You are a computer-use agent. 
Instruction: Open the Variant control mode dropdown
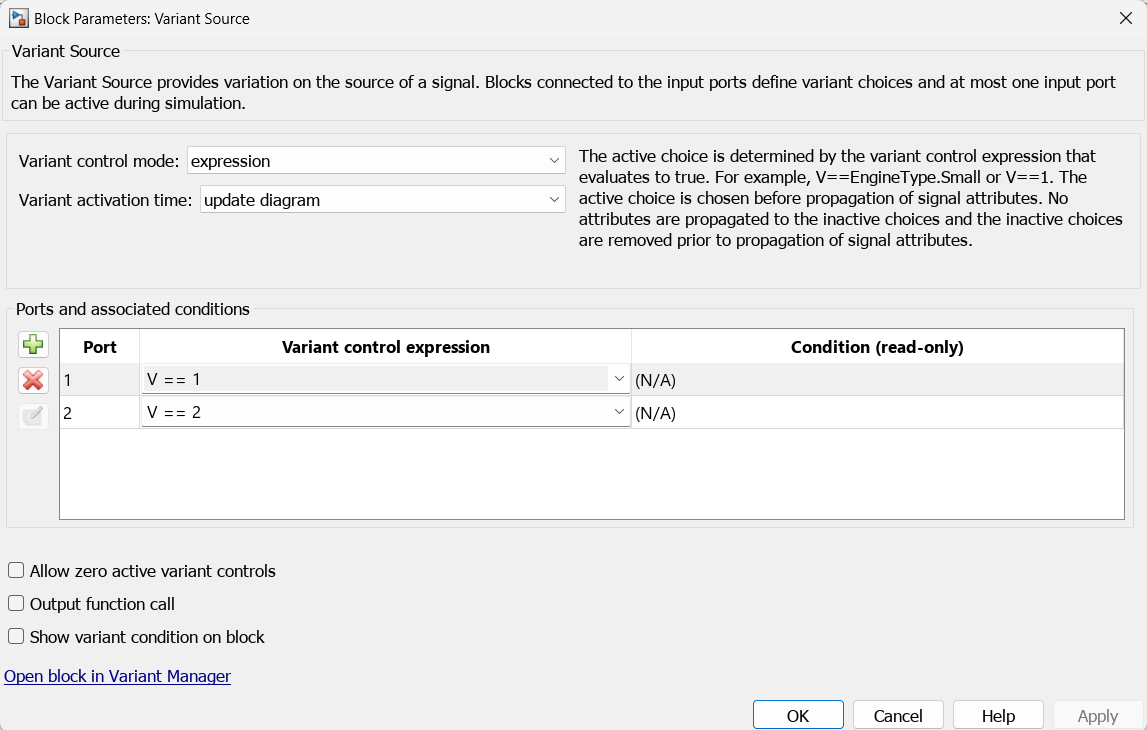pos(553,160)
